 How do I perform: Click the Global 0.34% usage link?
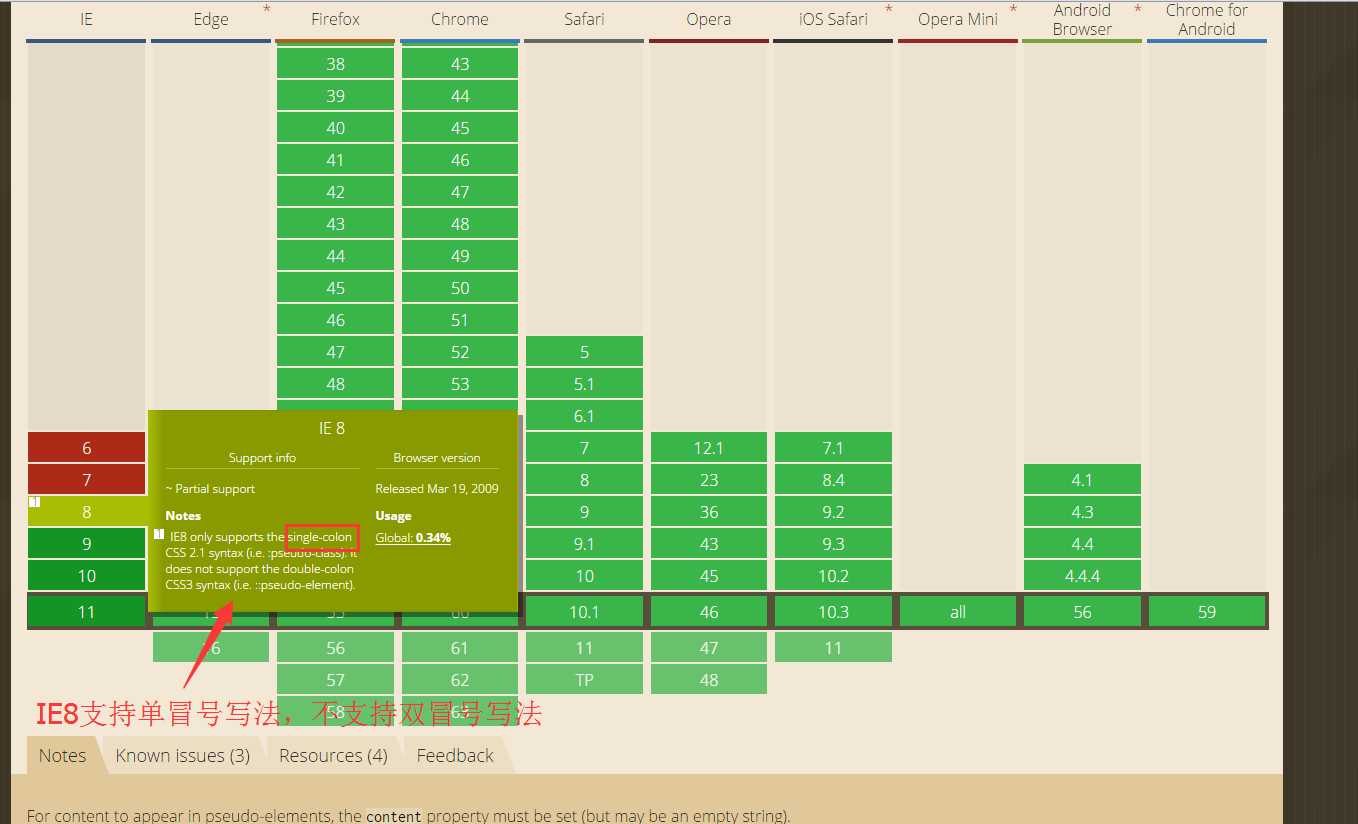[x=413, y=538]
